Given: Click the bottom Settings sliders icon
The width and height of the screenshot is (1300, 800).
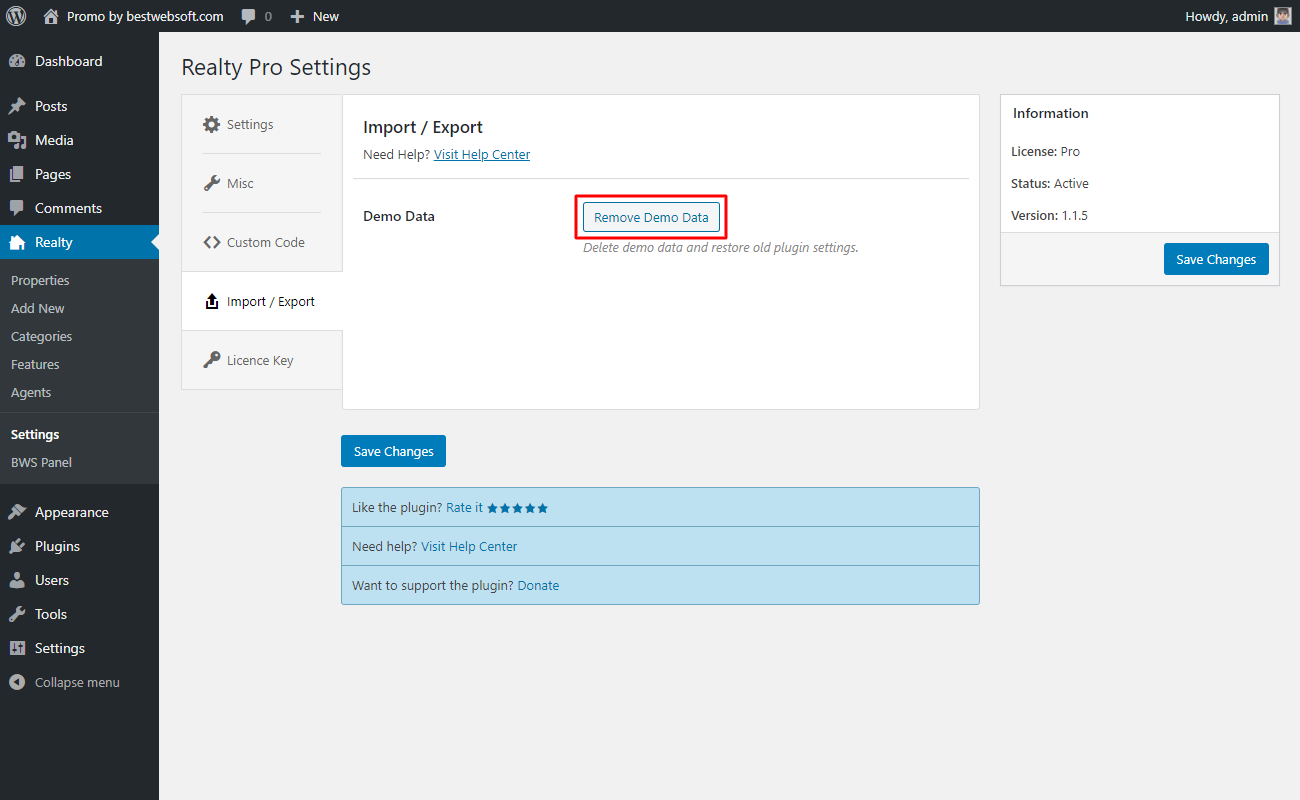Looking at the screenshot, I should 17,648.
